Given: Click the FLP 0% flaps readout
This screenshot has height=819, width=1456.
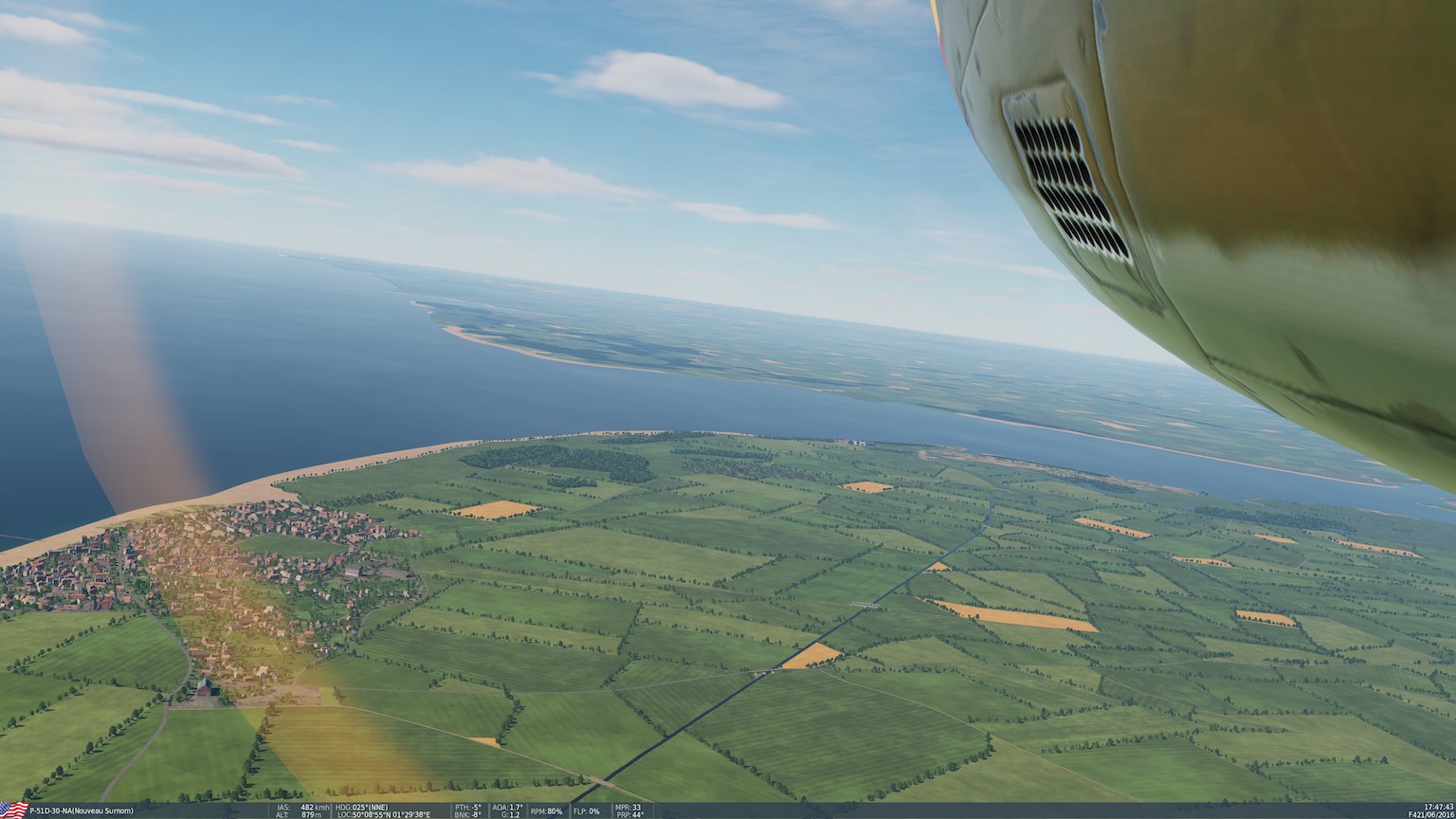Looking at the screenshot, I should point(587,810).
